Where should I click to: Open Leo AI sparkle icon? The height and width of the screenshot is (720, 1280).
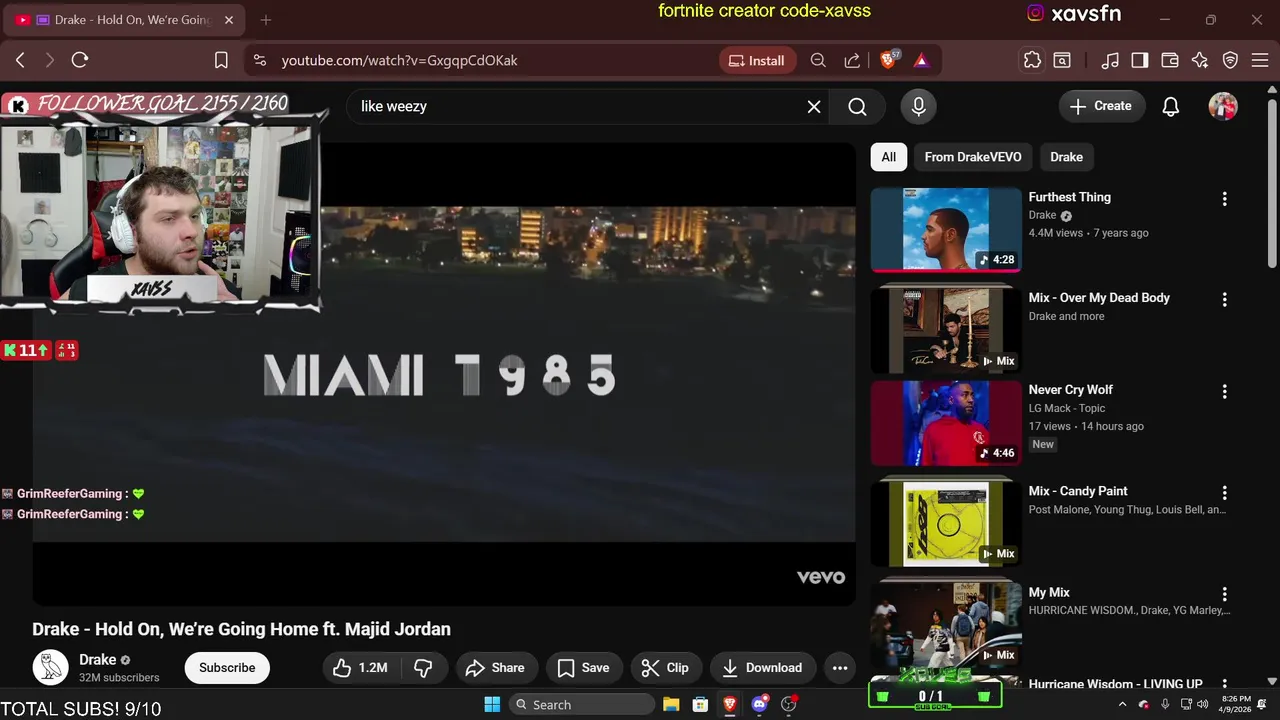1200,60
